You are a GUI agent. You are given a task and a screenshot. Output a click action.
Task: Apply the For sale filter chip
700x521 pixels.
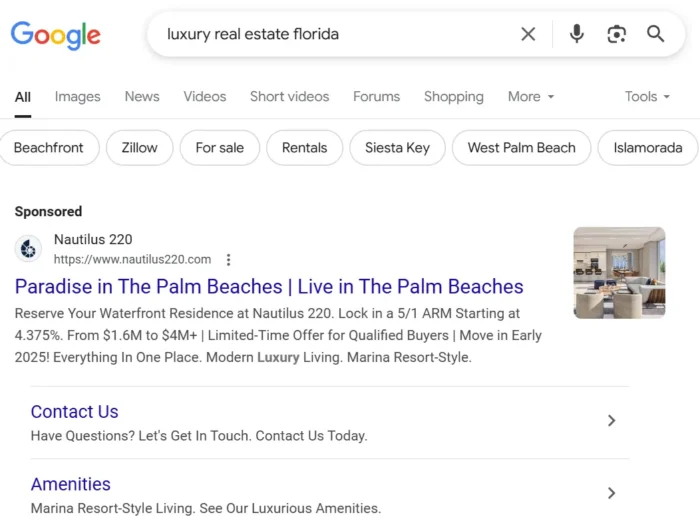point(220,148)
